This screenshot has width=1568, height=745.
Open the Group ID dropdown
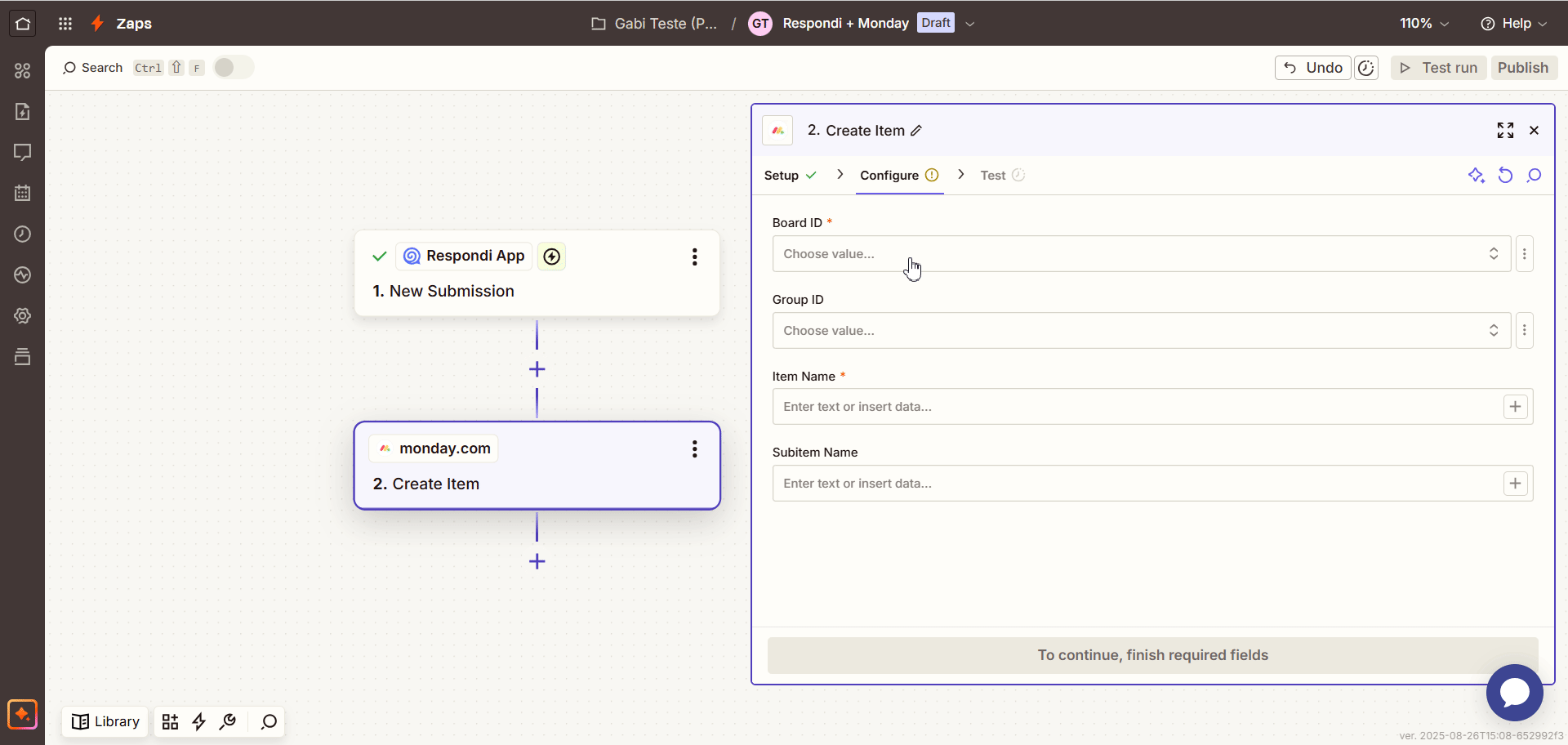(x=1142, y=331)
